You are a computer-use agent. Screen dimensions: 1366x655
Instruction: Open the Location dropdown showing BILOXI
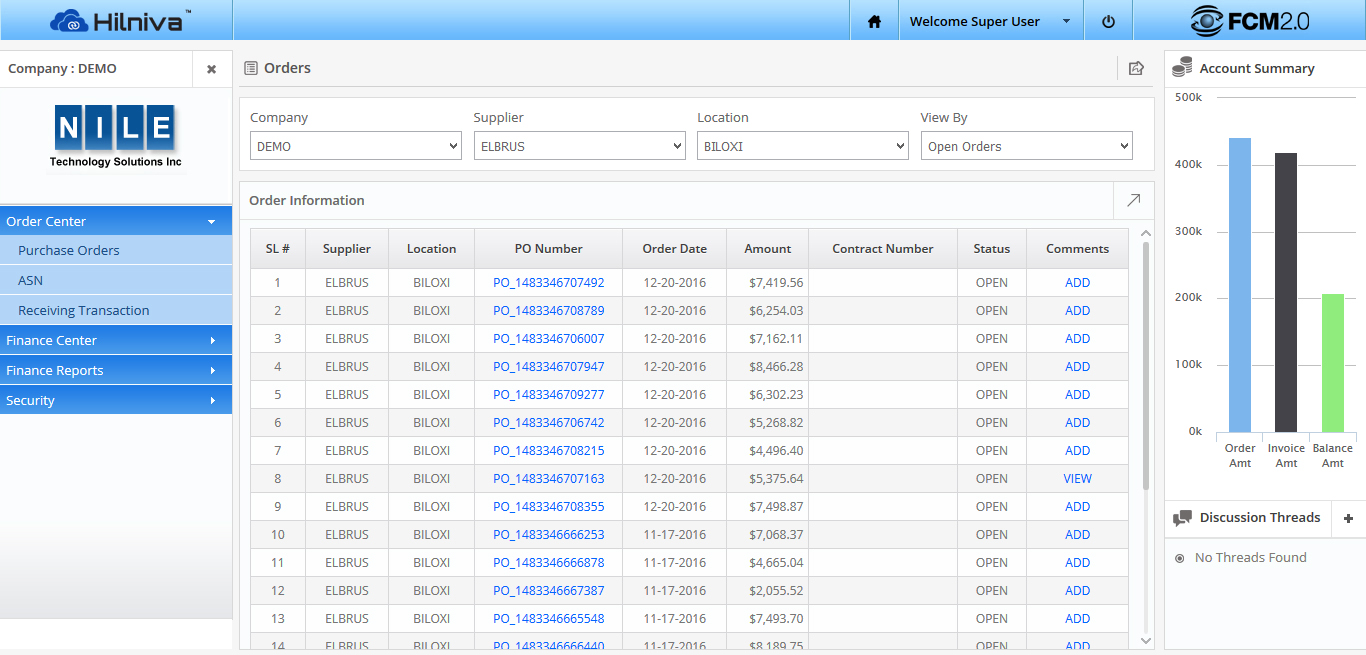point(802,146)
